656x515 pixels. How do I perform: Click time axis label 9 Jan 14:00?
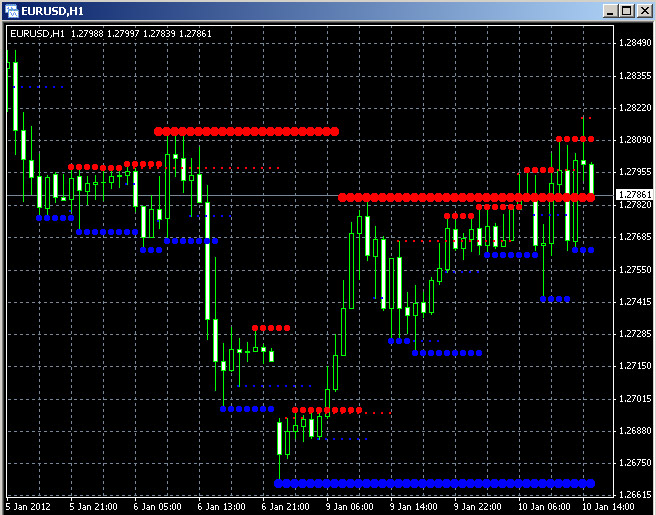coord(414,507)
